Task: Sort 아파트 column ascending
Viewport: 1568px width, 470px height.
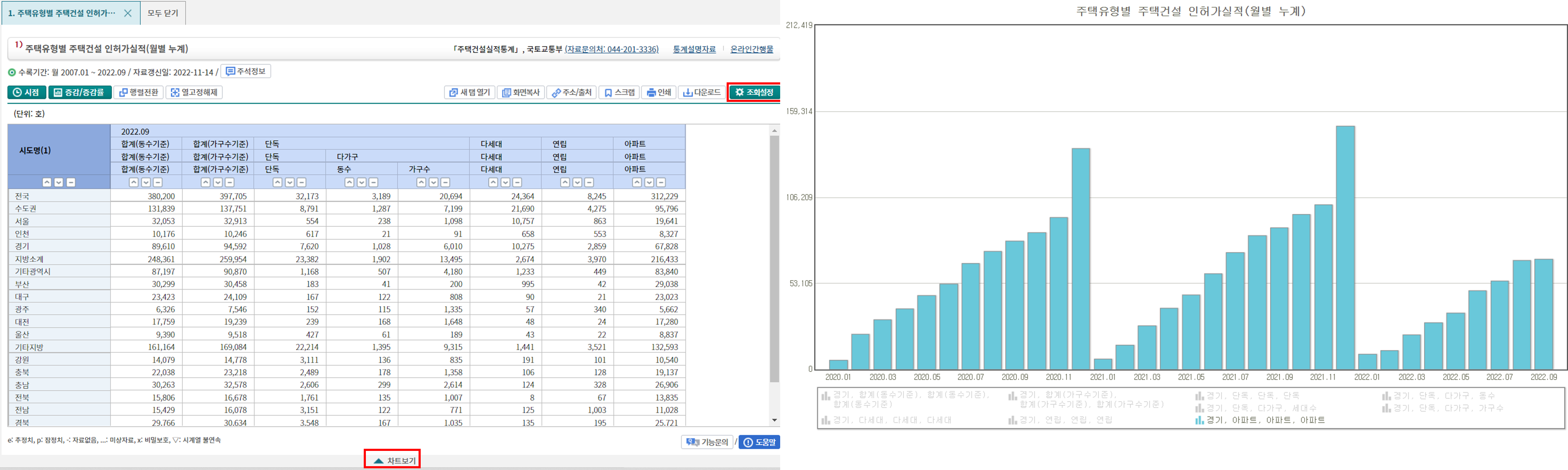Action: click(x=637, y=183)
